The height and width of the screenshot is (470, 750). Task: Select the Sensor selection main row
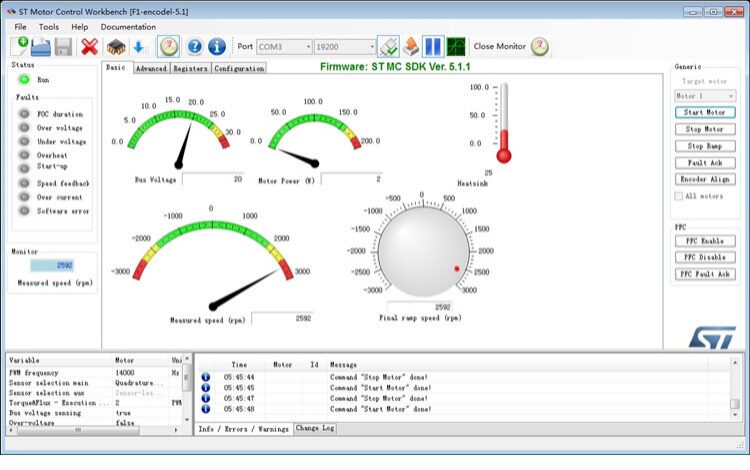tap(94, 383)
